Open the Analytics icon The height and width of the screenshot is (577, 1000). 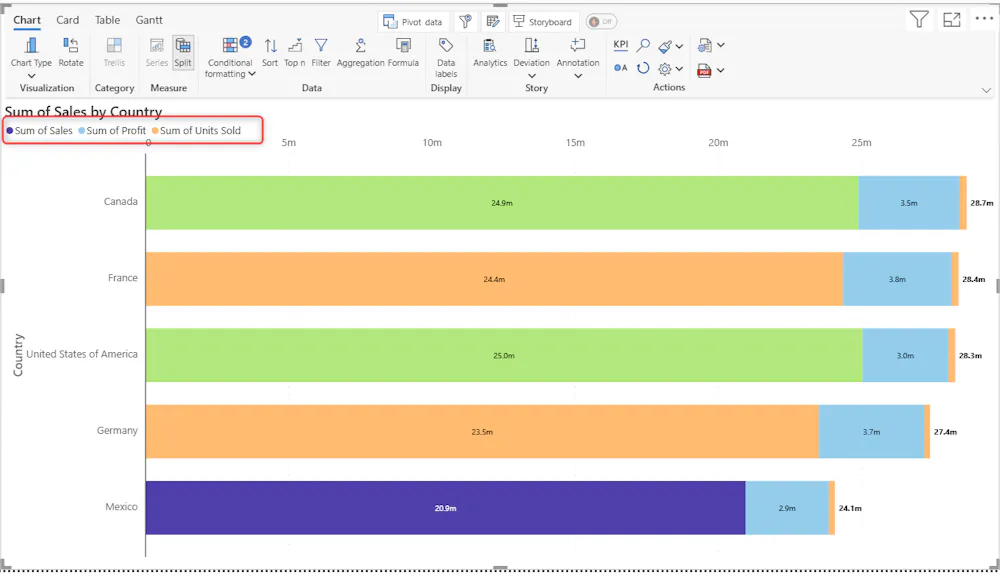490,45
